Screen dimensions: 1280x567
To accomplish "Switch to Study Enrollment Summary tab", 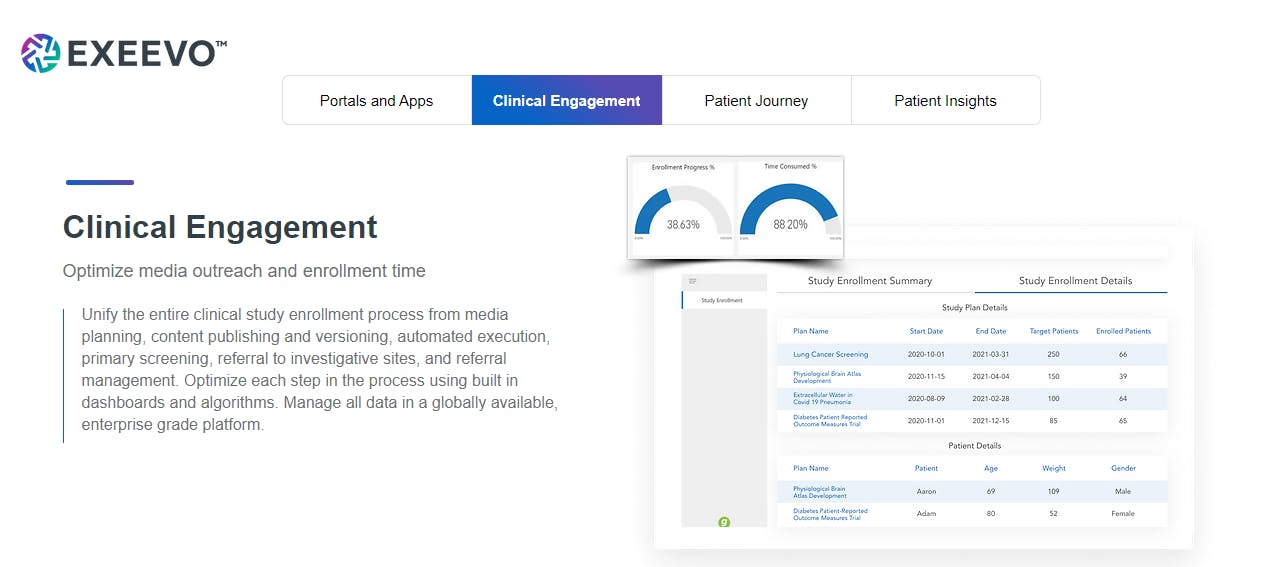I will (x=870, y=281).
